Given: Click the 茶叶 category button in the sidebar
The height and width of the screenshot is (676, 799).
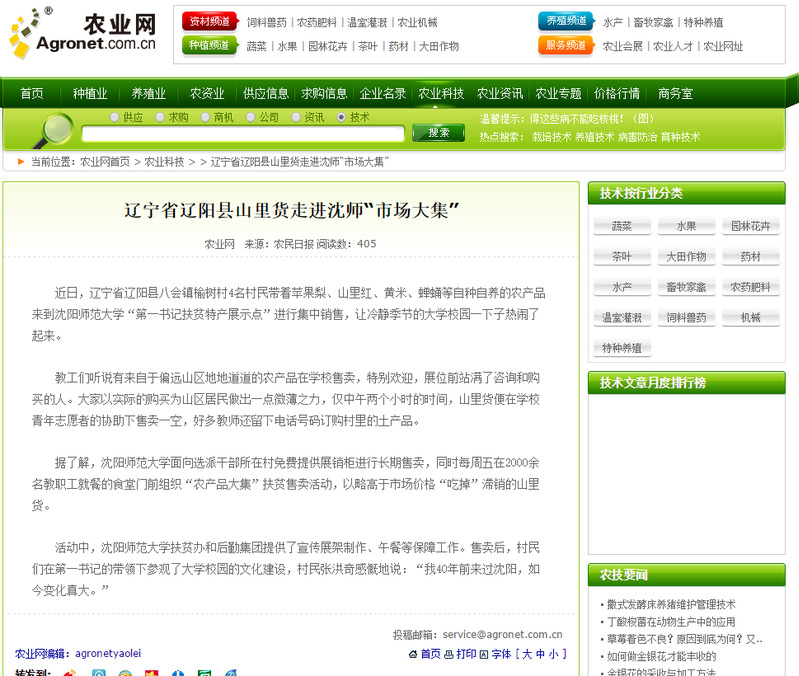Looking at the screenshot, I should coord(622,257).
